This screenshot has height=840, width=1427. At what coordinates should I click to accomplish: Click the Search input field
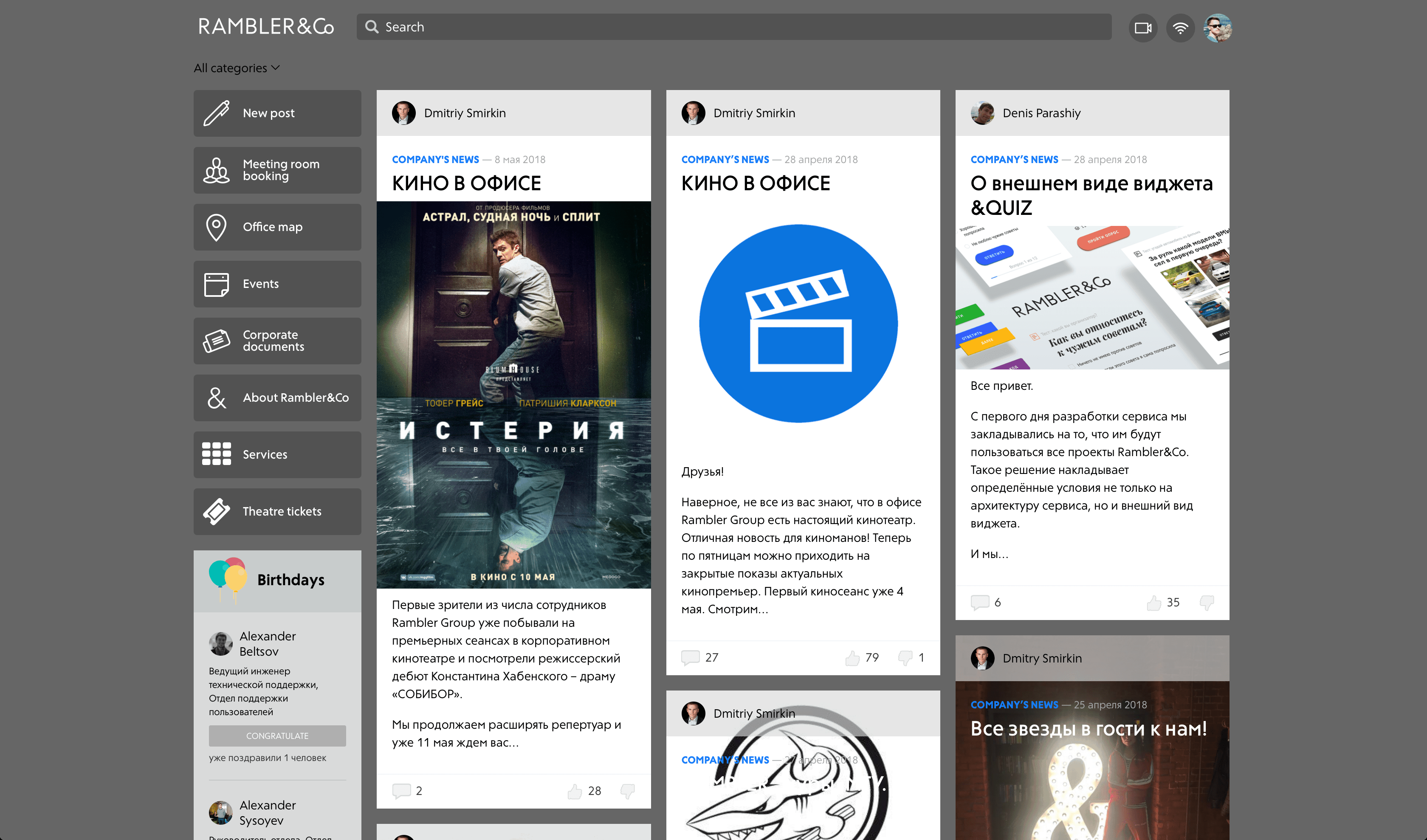coord(734,27)
